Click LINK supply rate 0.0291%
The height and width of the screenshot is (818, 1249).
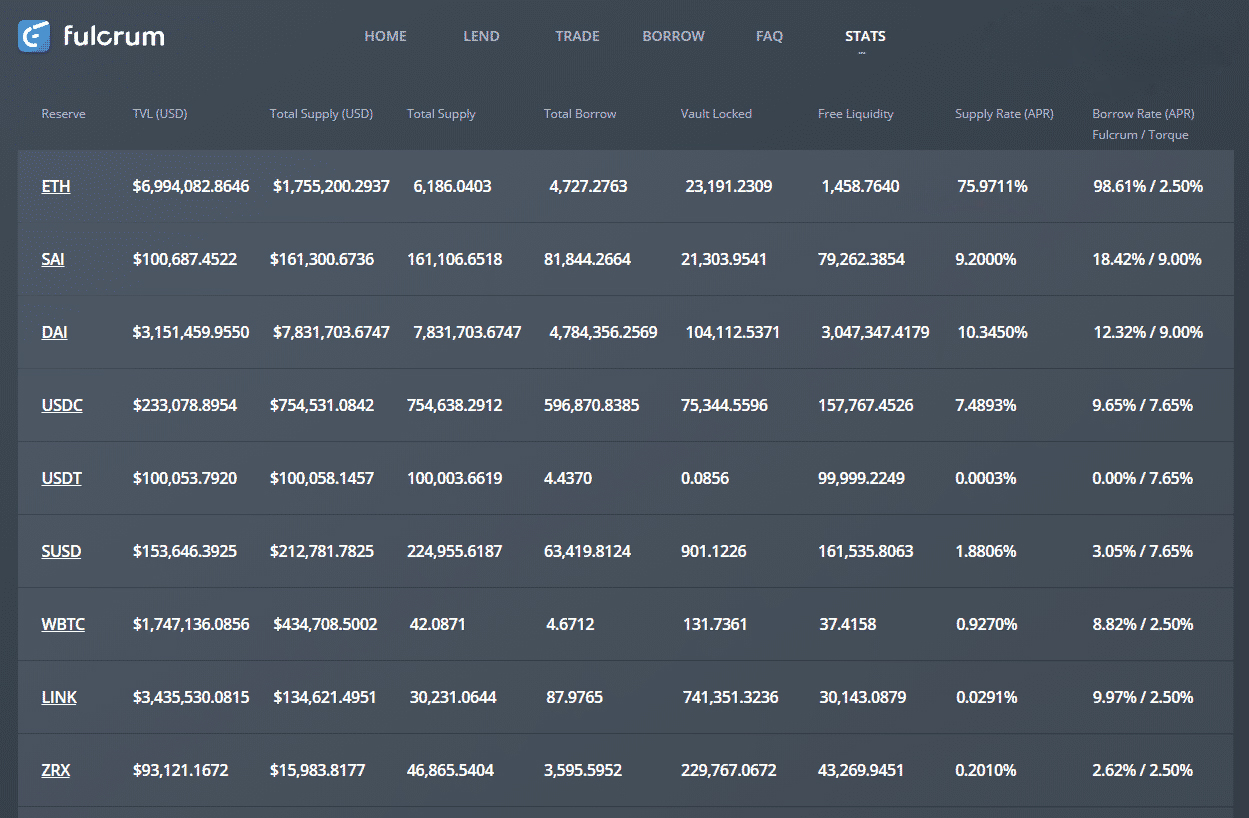click(x=988, y=697)
